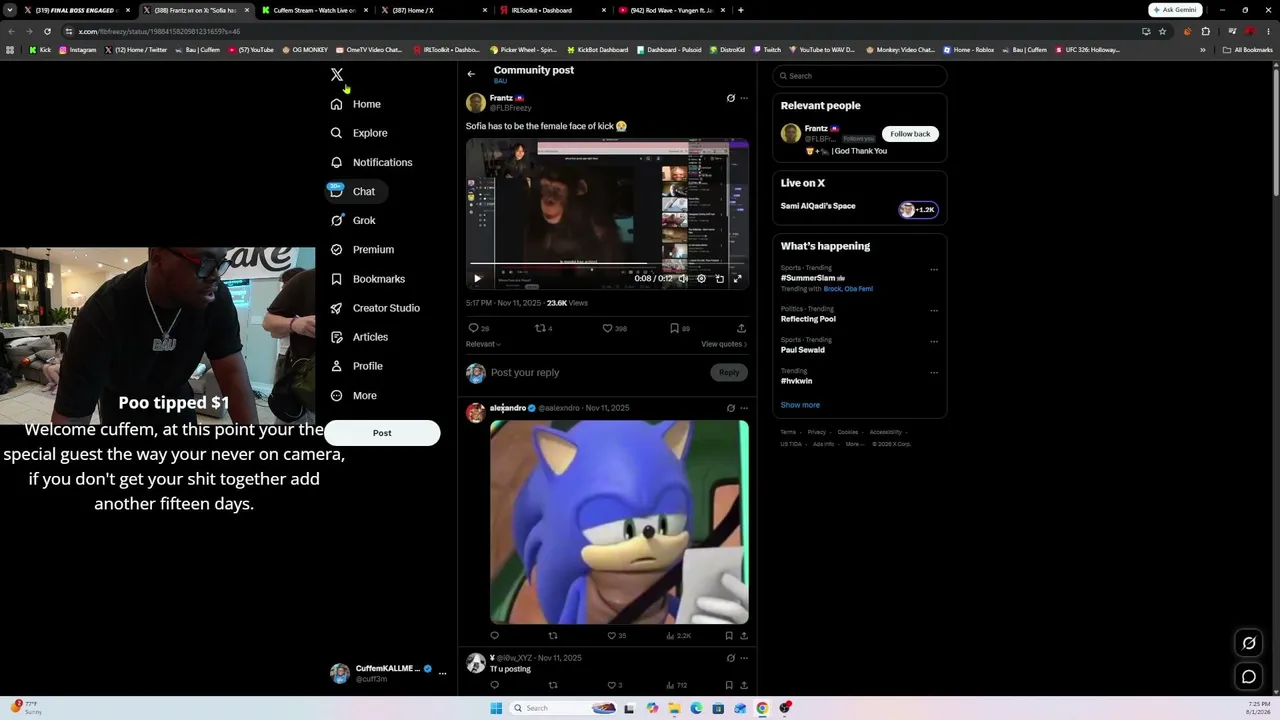Bookmark alexandro's Sonic reply
1280x720 pixels.
pos(729,635)
